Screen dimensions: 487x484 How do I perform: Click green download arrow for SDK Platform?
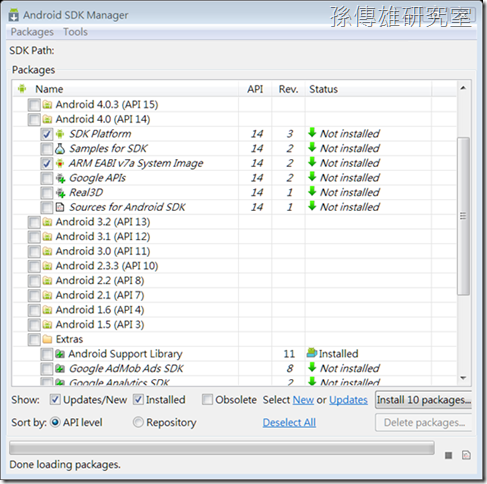pos(312,133)
